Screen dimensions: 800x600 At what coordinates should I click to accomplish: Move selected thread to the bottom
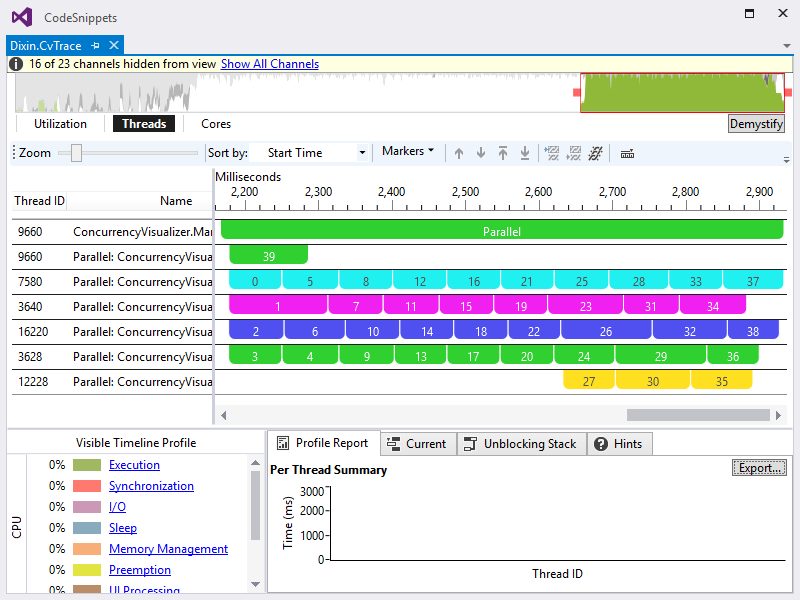[x=524, y=153]
